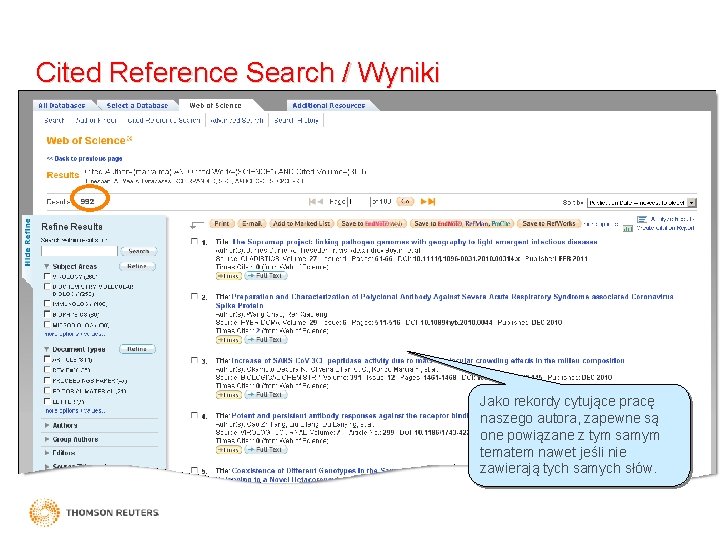Click the Analyze Results icon

[x=641, y=219]
